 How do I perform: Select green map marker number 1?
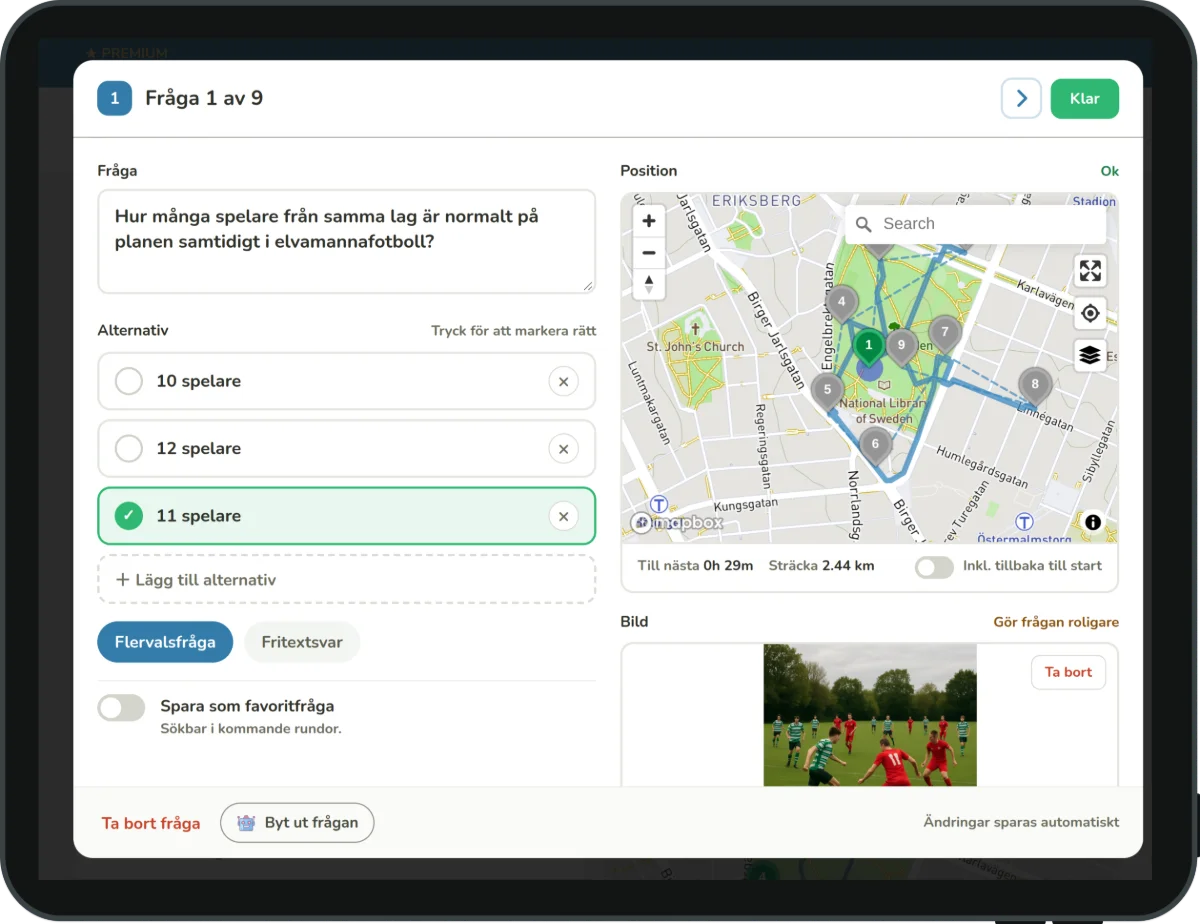pos(869,348)
